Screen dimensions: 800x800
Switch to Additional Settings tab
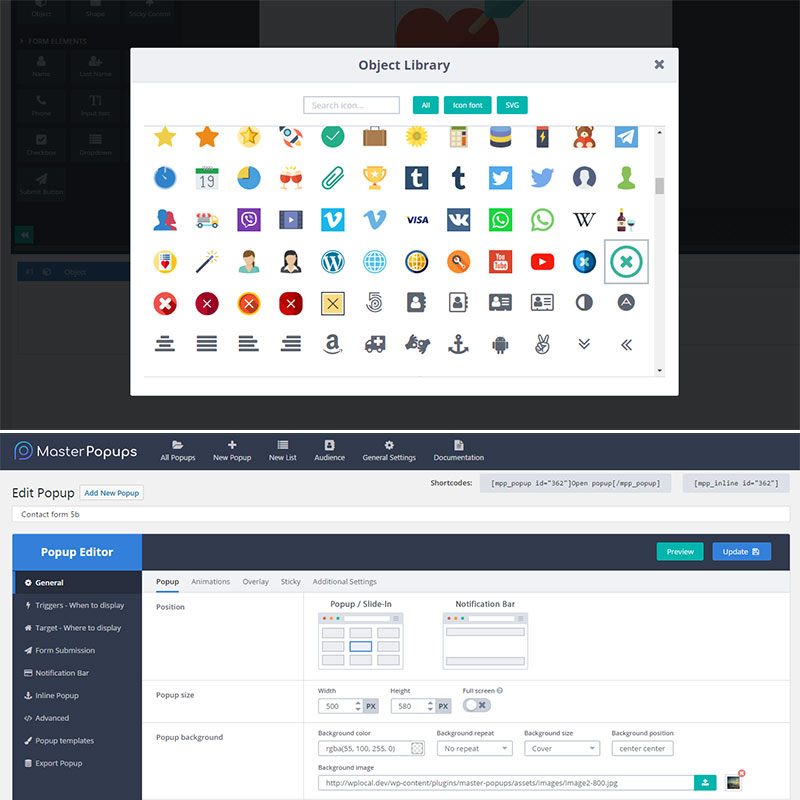tap(345, 582)
